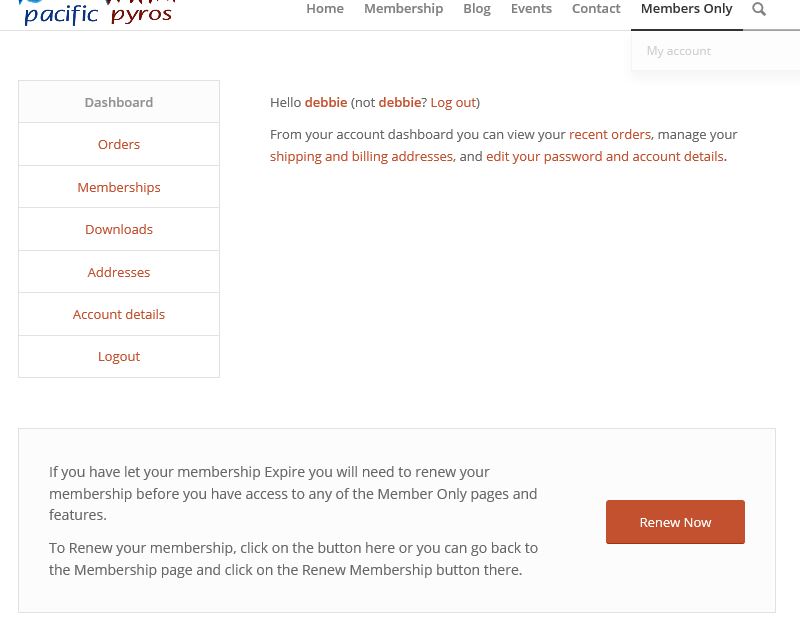
Task: Open shipping and billing addresses link
Action: (x=361, y=156)
